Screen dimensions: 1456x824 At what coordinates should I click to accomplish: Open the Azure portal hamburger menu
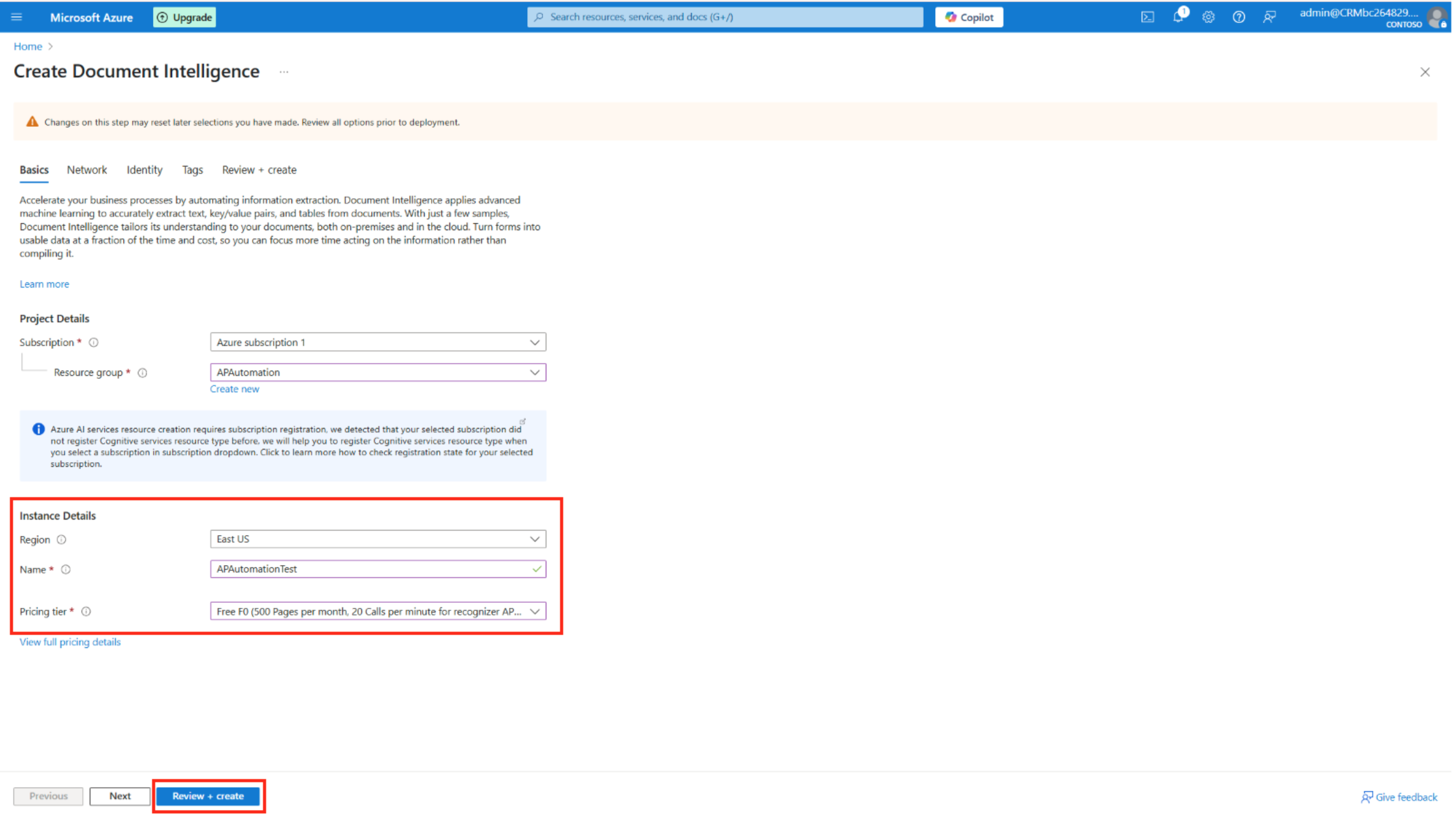(x=17, y=17)
